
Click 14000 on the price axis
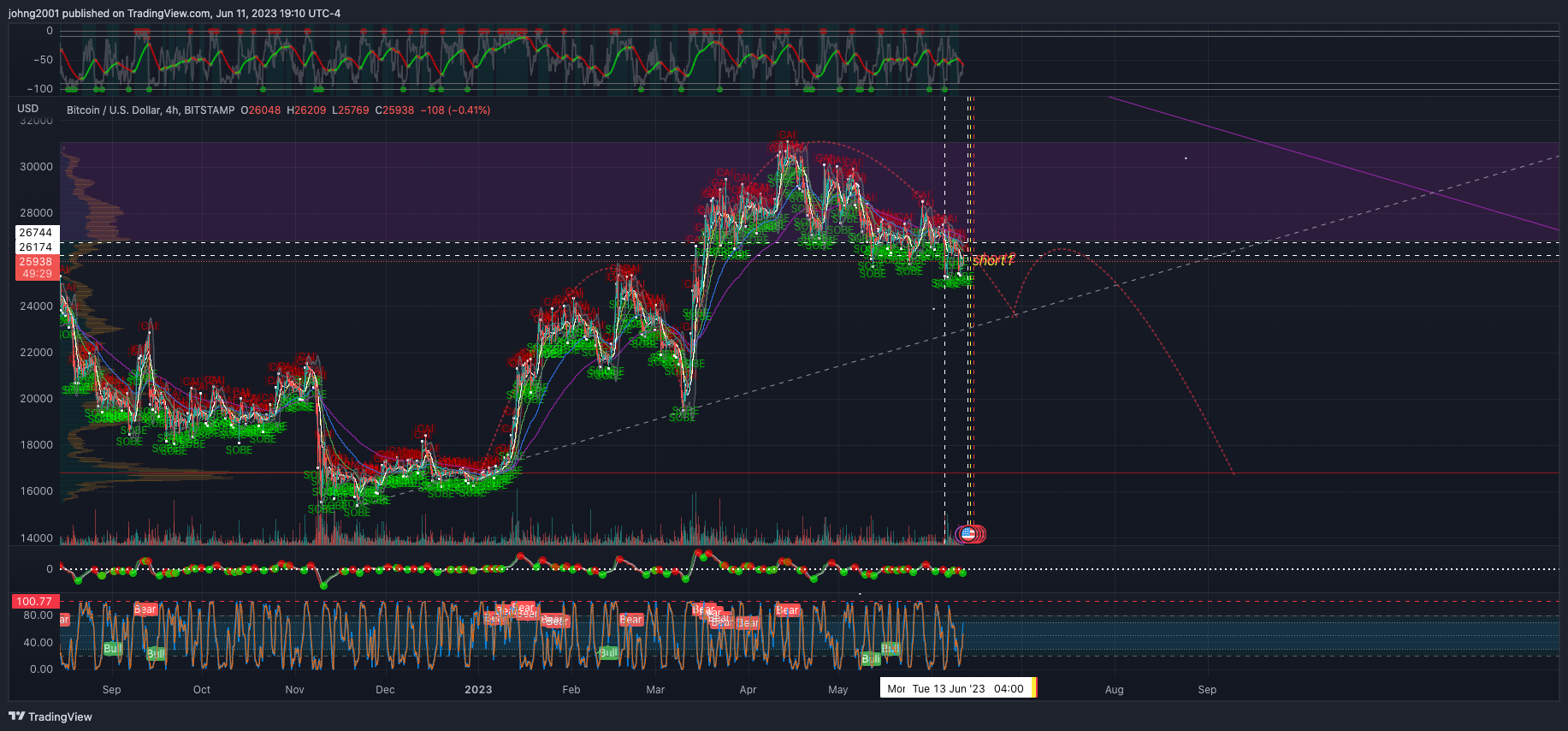(36, 538)
